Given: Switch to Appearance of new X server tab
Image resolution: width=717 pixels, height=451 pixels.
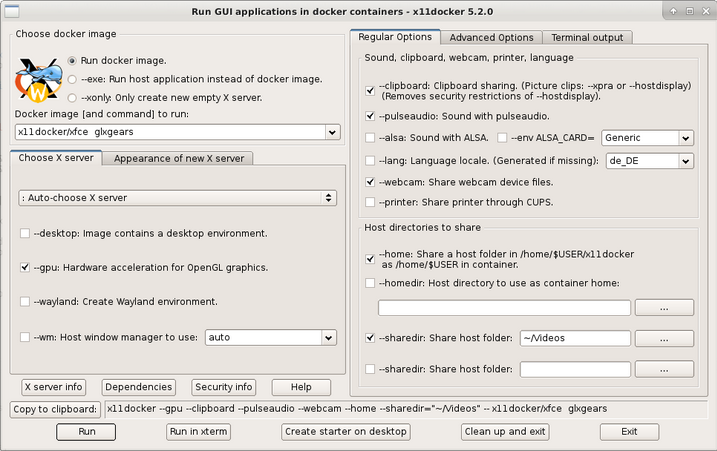Looking at the screenshot, I should pos(178,158).
